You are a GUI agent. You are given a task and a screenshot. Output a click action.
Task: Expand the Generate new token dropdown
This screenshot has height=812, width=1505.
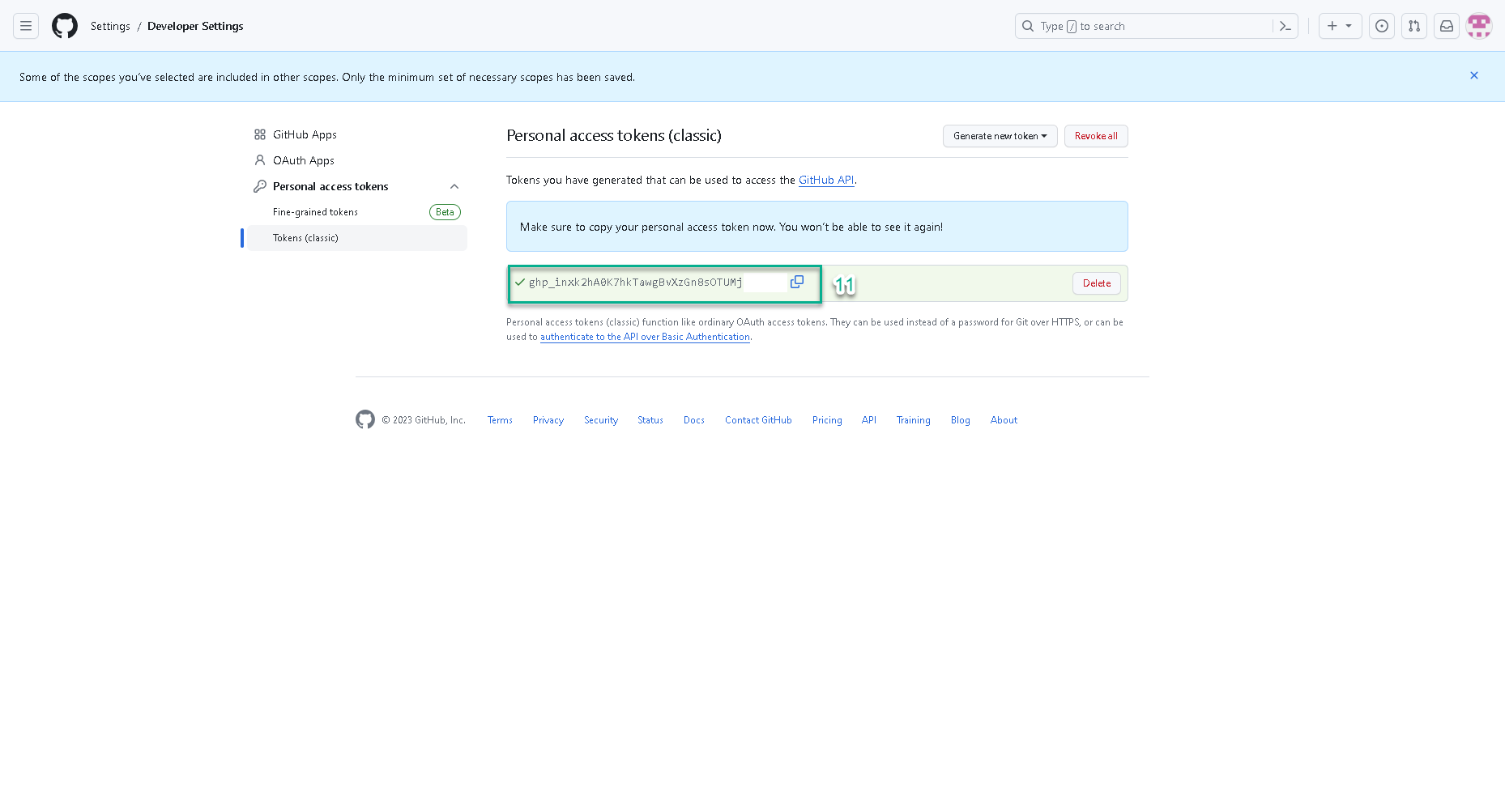tap(1000, 136)
